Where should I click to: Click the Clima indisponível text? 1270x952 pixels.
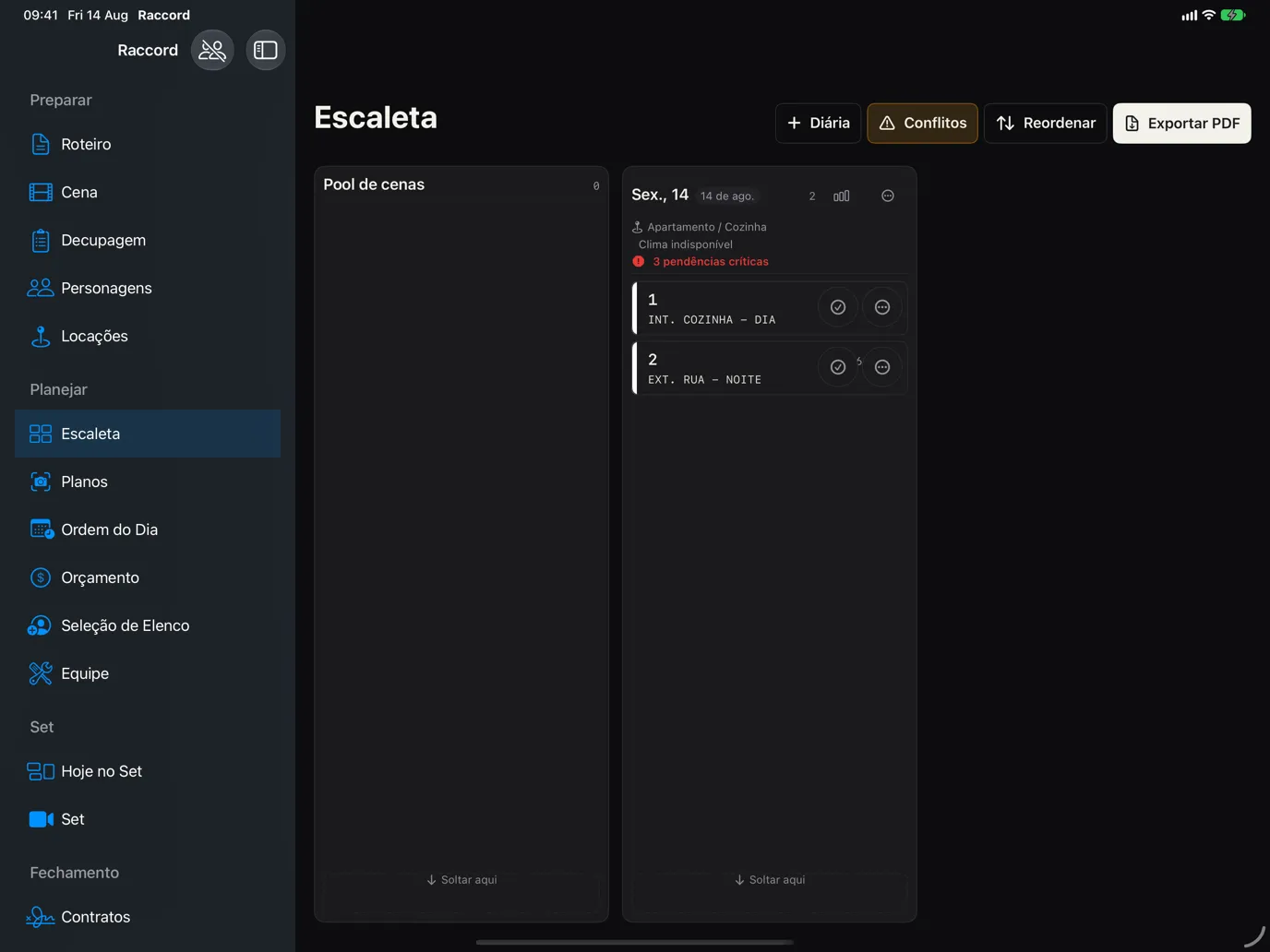(x=686, y=244)
